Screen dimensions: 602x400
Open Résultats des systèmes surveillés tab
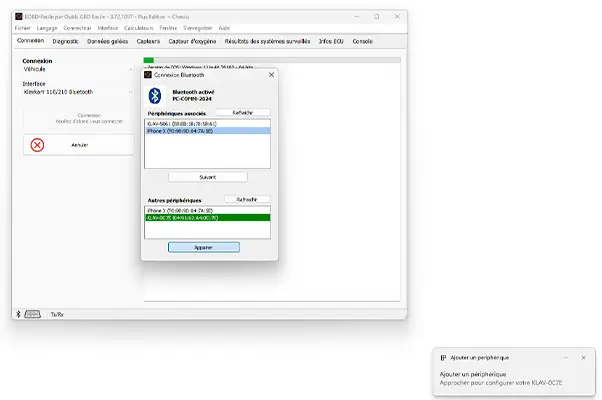pyautogui.click(x=267, y=41)
